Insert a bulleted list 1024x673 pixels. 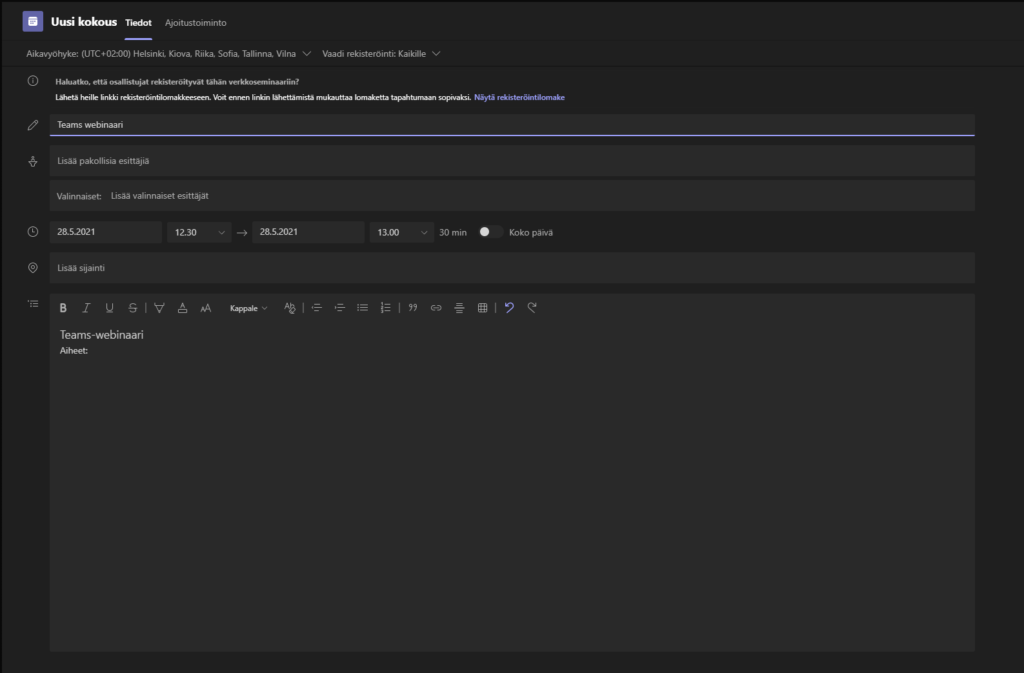[362, 308]
